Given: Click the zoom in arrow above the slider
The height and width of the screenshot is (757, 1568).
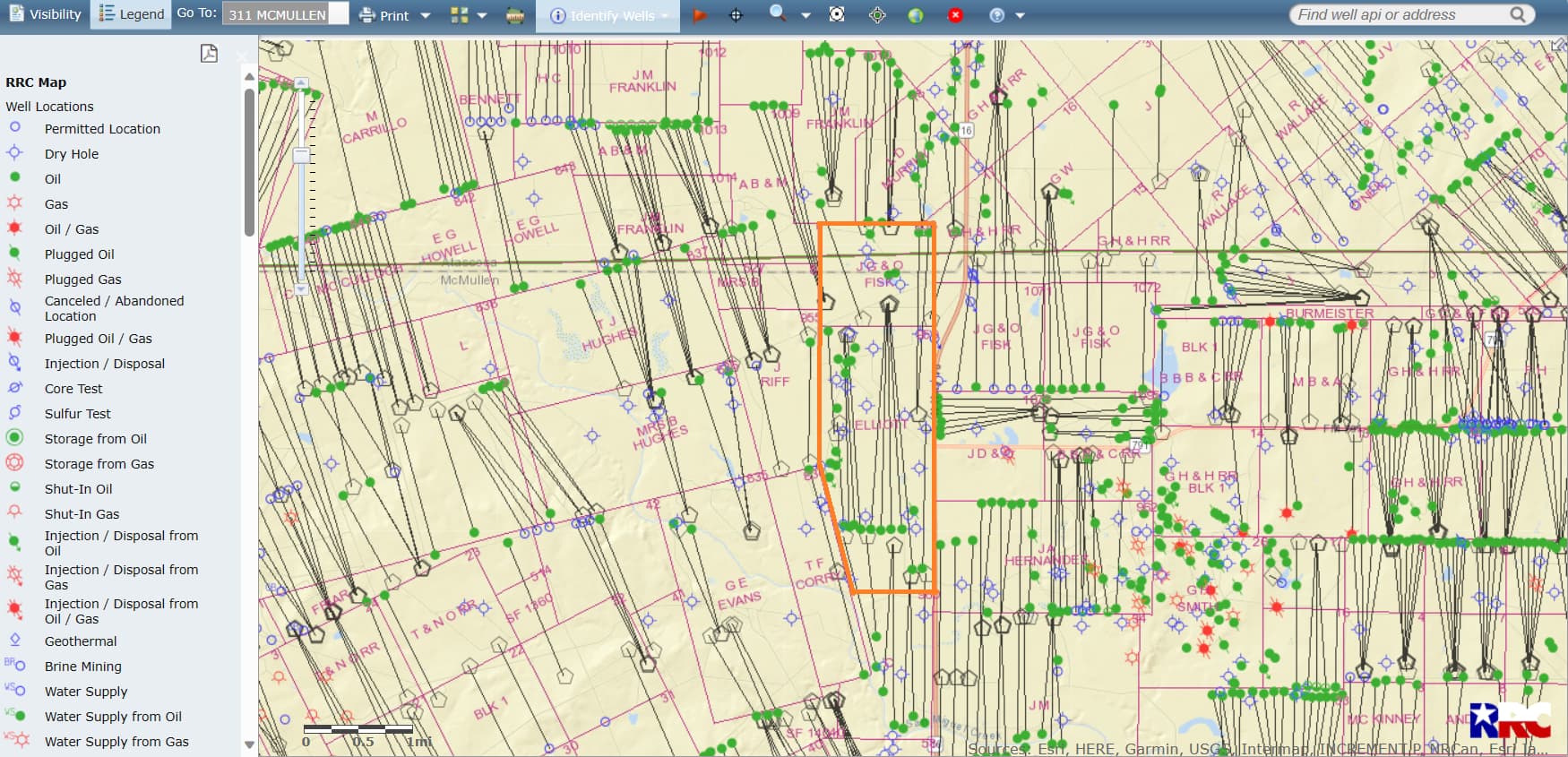Looking at the screenshot, I should [x=302, y=83].
